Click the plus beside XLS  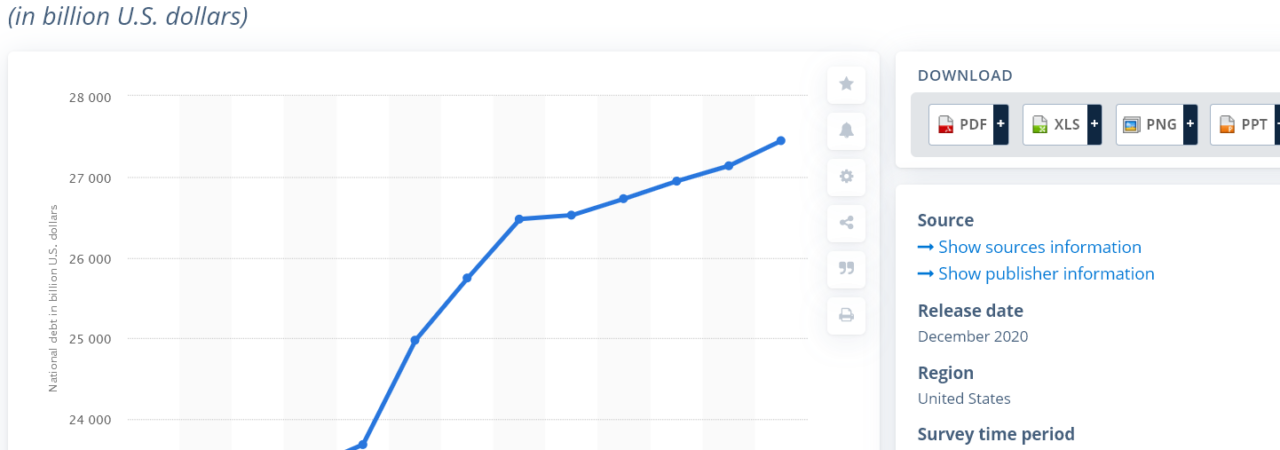pos(1094,125)
